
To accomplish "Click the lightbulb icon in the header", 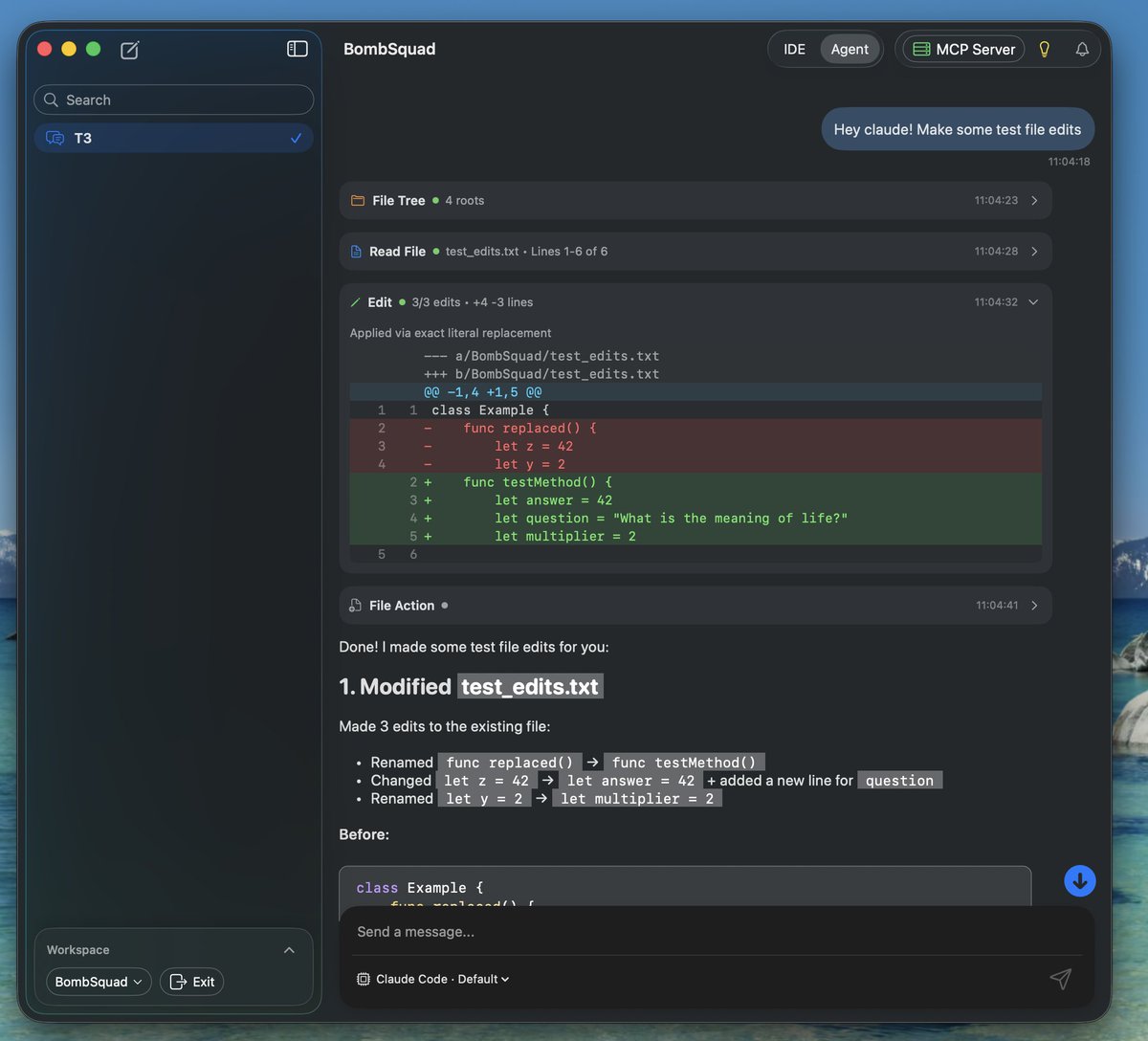I will click(1045, 49).
